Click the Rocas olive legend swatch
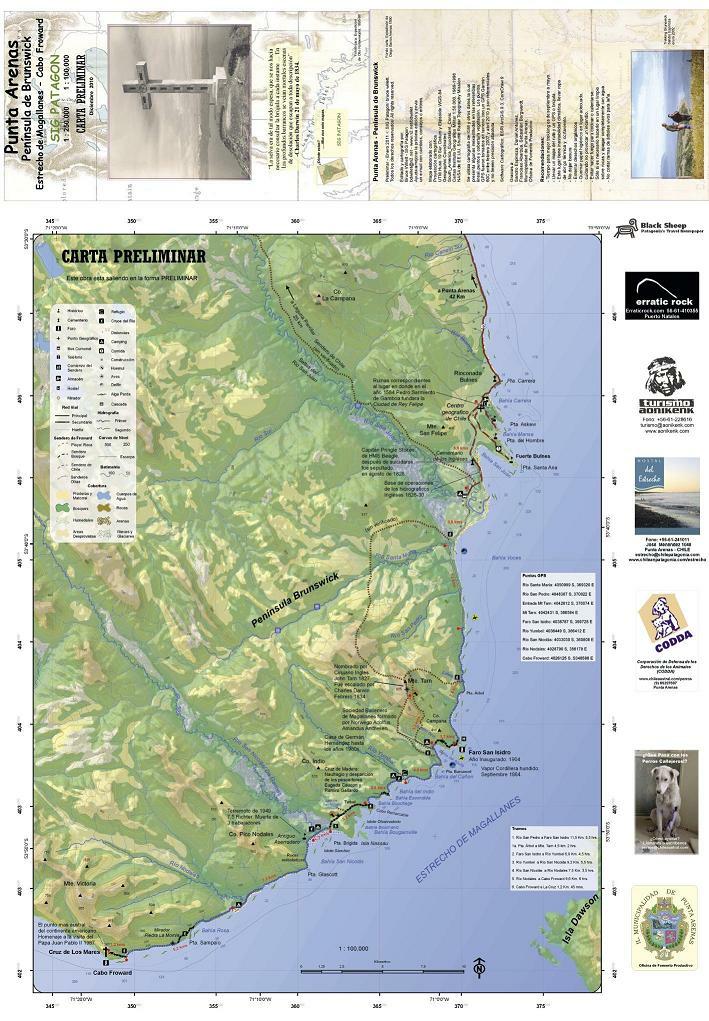The width and height of the screenshot is (709, 1021). click(x=104, y=508)
